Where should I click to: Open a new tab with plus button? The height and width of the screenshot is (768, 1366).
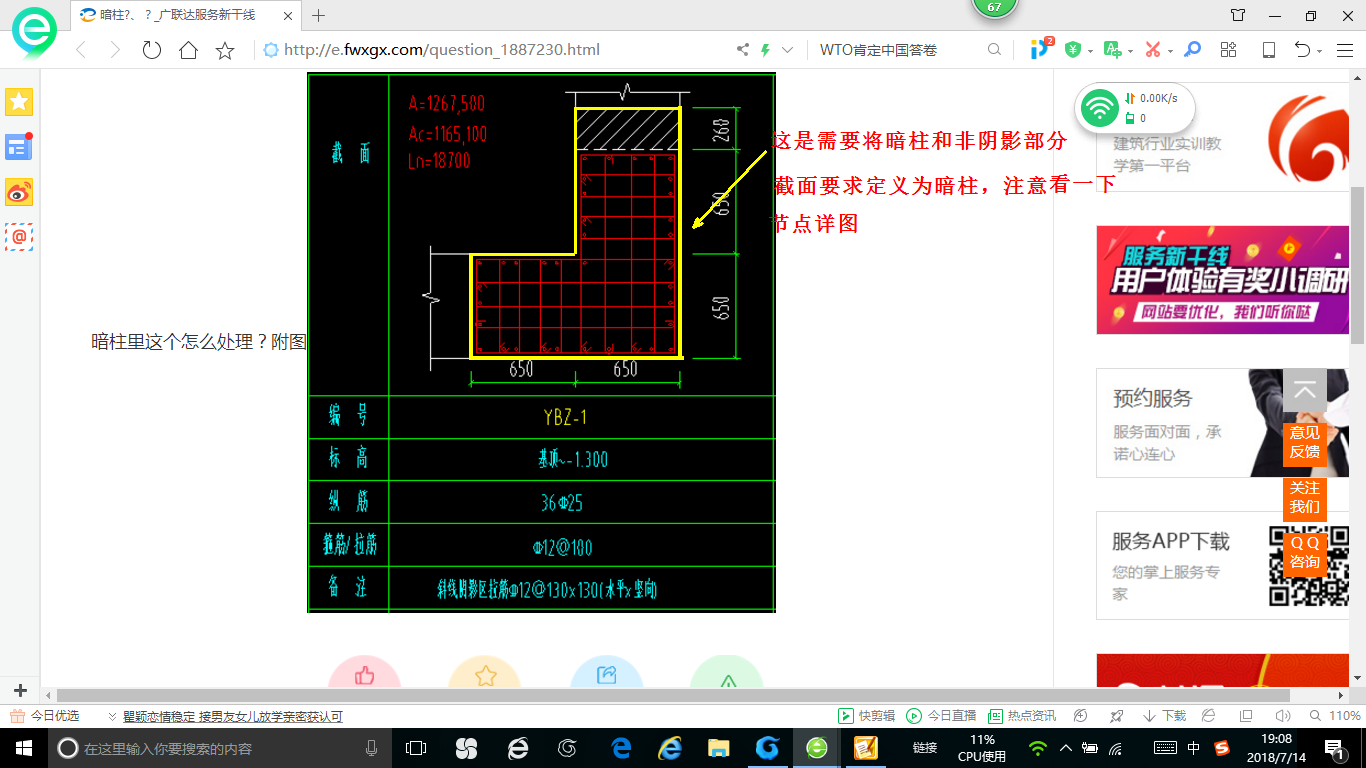click(x=319, y=15)
